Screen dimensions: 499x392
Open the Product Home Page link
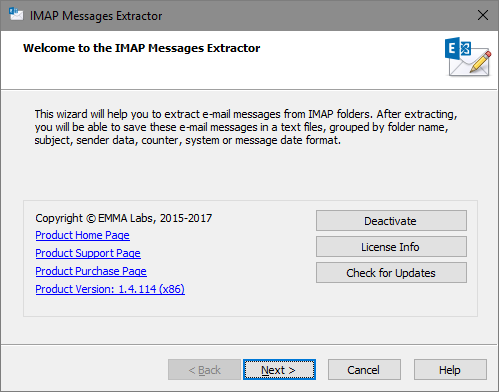click(x=82, y=235)
